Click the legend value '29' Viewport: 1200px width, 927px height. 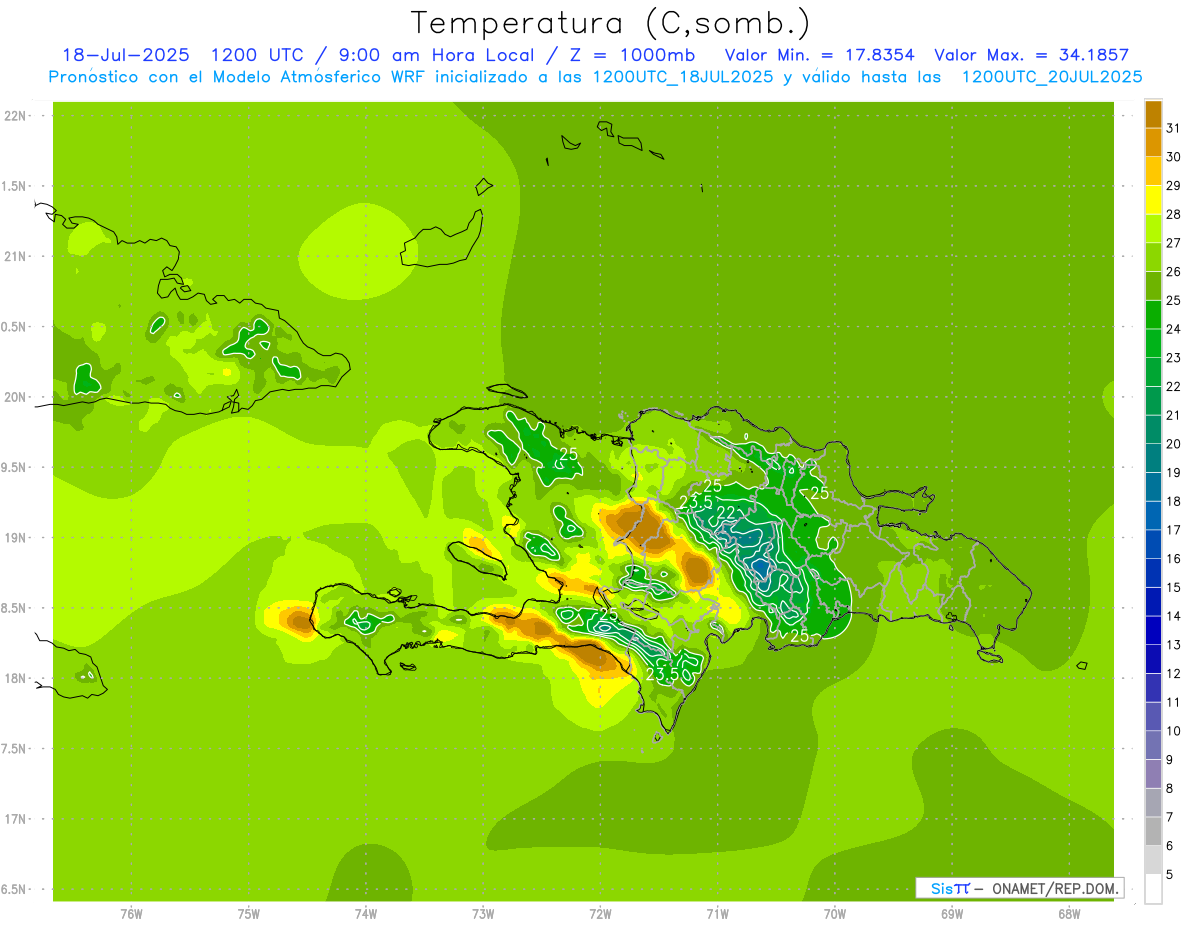(1173, 185)
